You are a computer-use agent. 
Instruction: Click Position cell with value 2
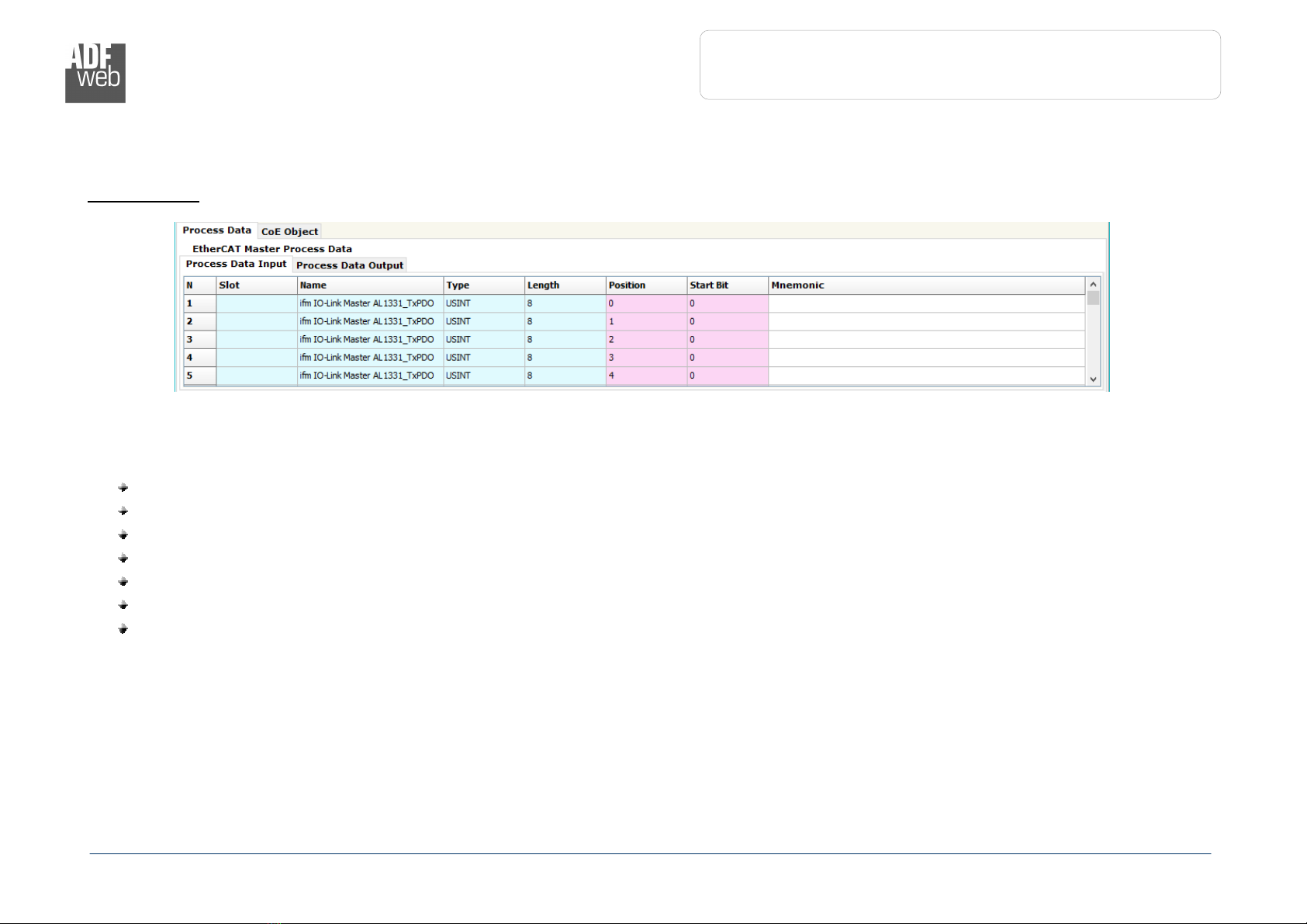pyautogui.click(x=646, y=340)
